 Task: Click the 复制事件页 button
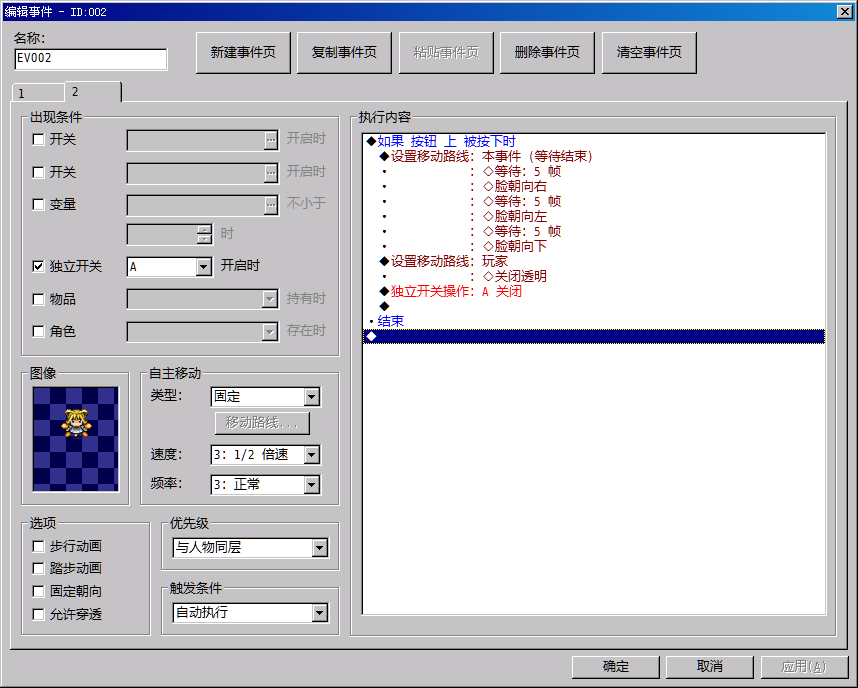[x=344, y=53]
